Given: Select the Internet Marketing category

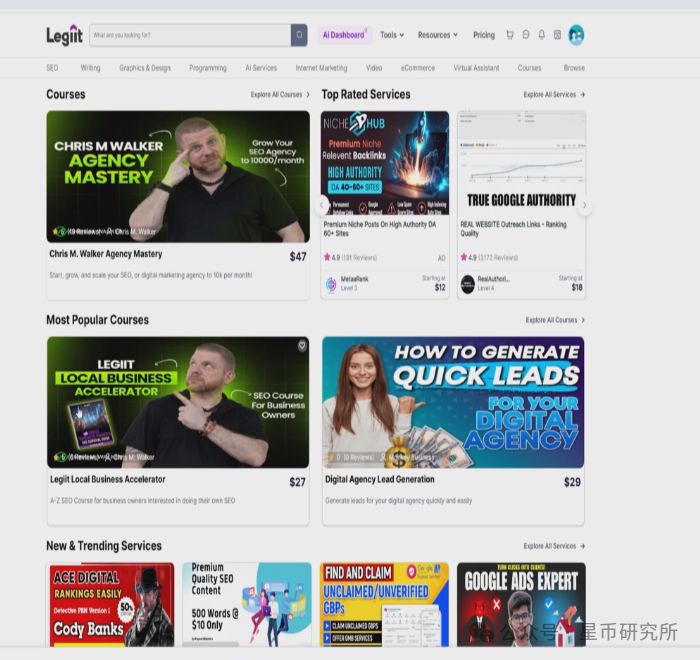Looking at the screenshot, I should 321,68.
